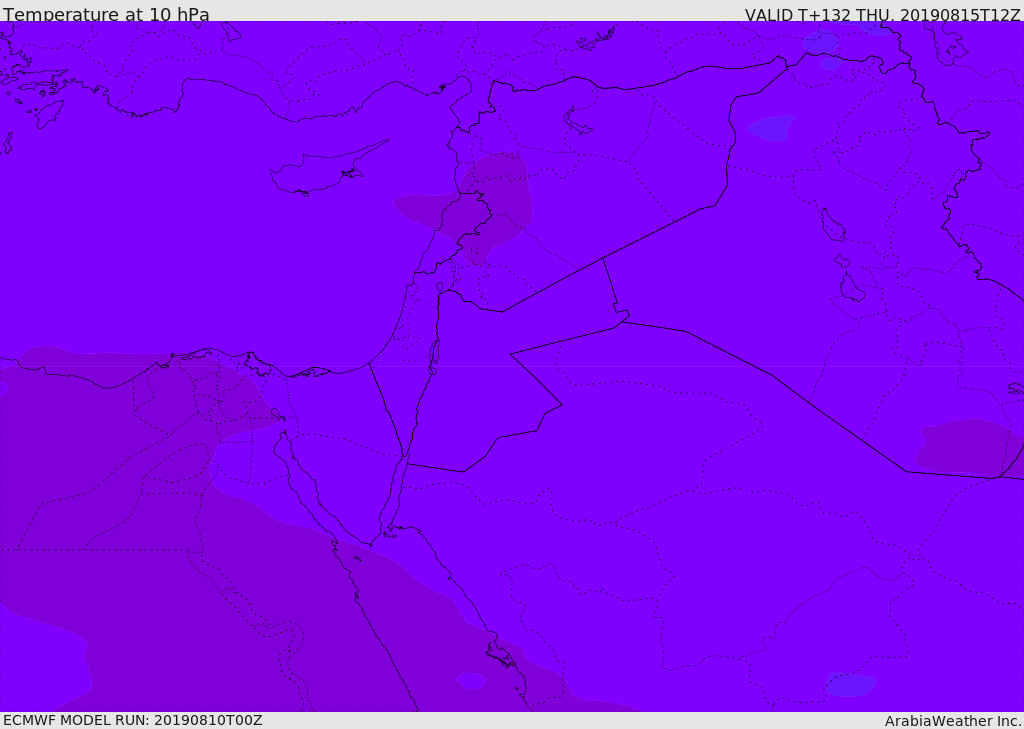Click the 'ArabiaWeather Inc.' credit text
Image resolution: width=1024 pixels, height=729 pixels.
point(953,721)
